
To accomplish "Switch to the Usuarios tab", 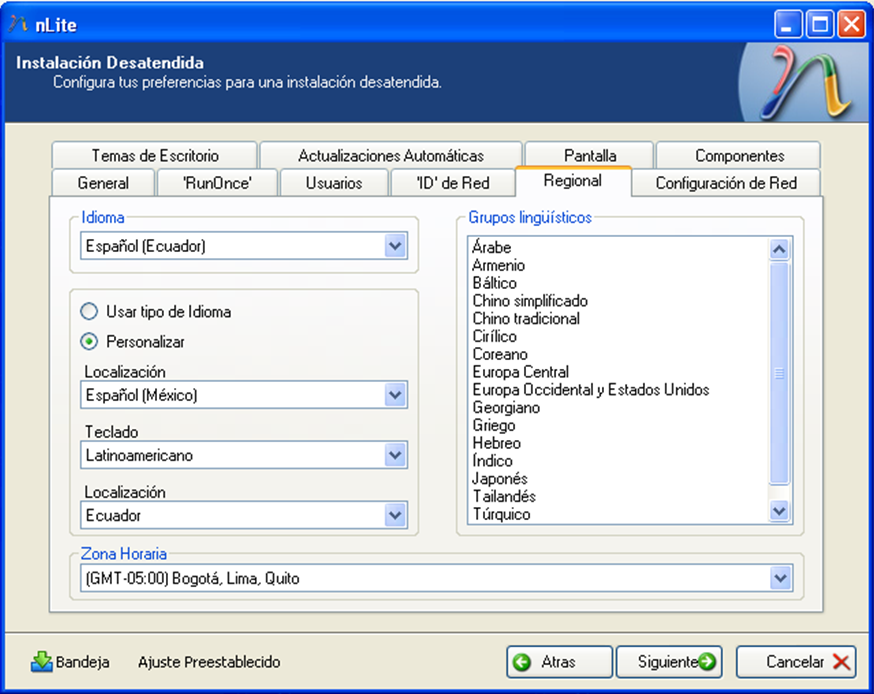I will click(x=334, y=183).
